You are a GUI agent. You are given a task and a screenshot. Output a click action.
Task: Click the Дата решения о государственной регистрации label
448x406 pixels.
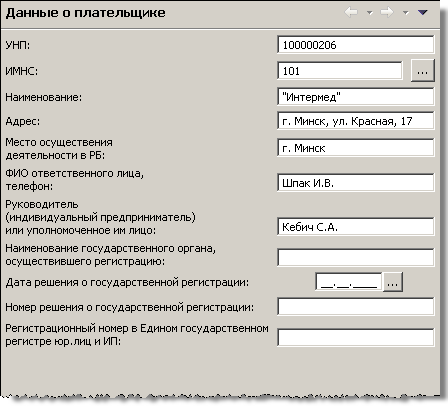coord(127,282)
